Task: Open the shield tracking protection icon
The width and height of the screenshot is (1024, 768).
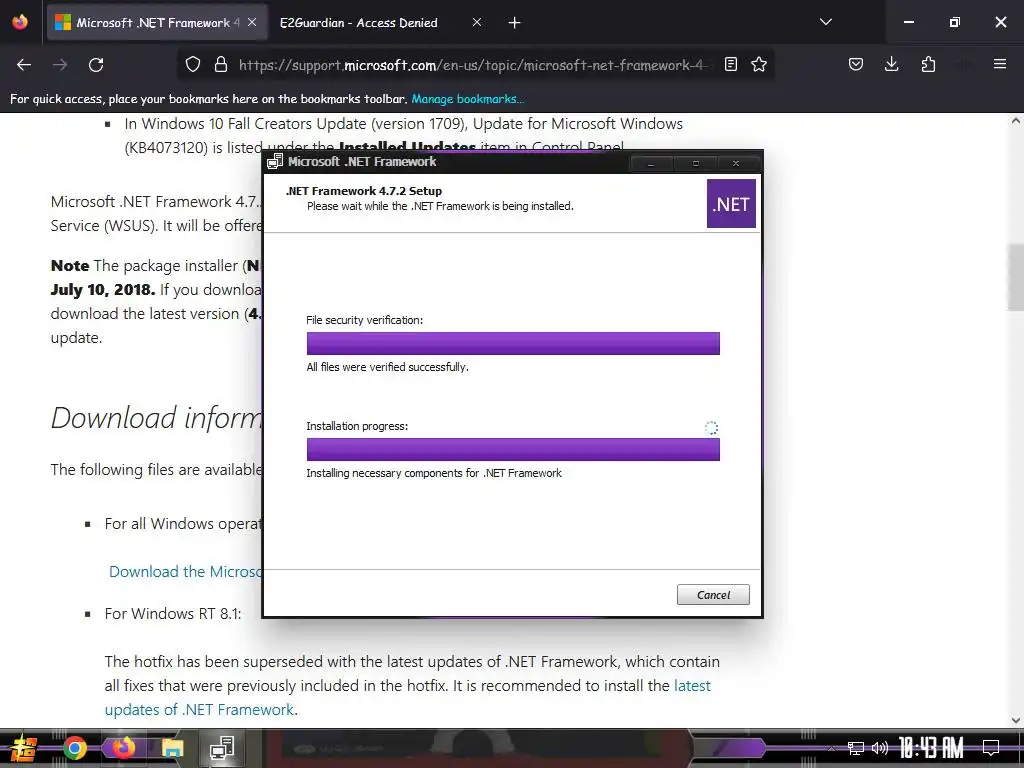Action: pyautogui.click(x=193, y=64)
